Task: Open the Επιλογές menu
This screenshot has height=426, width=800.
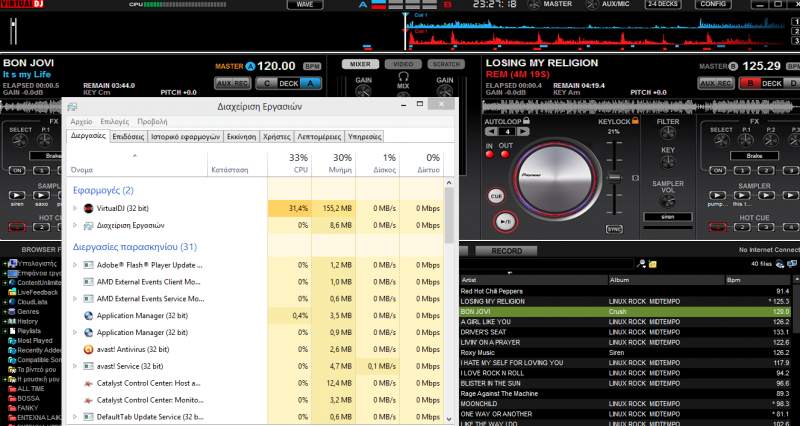Action: (115, 121)
